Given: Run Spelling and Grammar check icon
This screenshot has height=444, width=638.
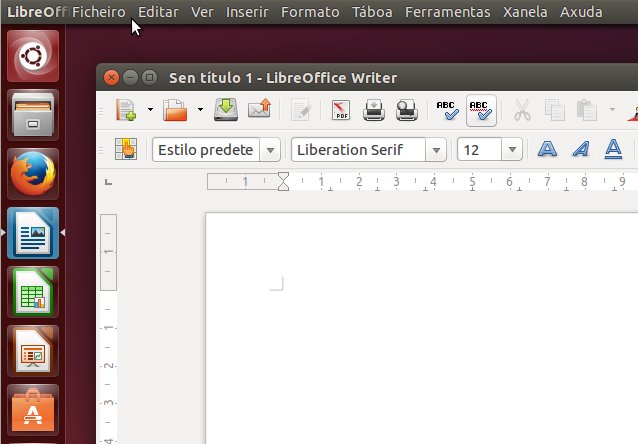Looking at the screenshot, I should click(448, 110).
